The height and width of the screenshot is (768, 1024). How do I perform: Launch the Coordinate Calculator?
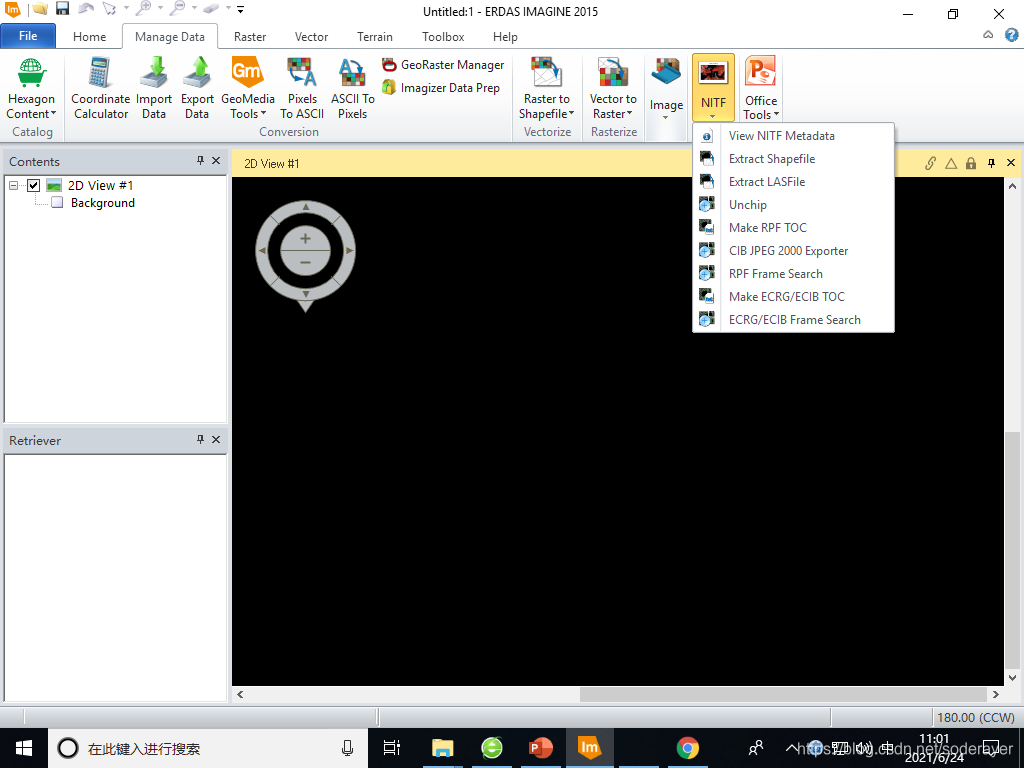click(x=101, y=89)
